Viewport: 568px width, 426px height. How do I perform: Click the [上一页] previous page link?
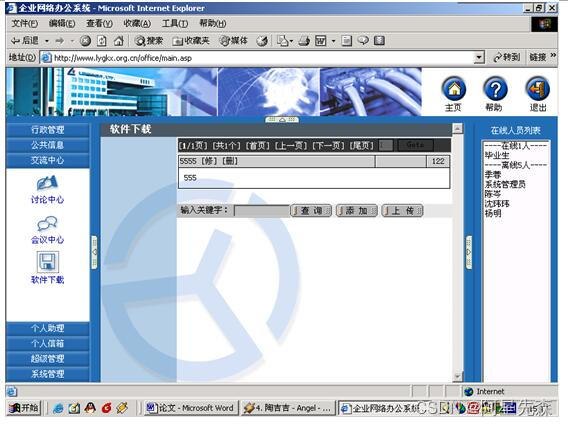coord(291,146)
